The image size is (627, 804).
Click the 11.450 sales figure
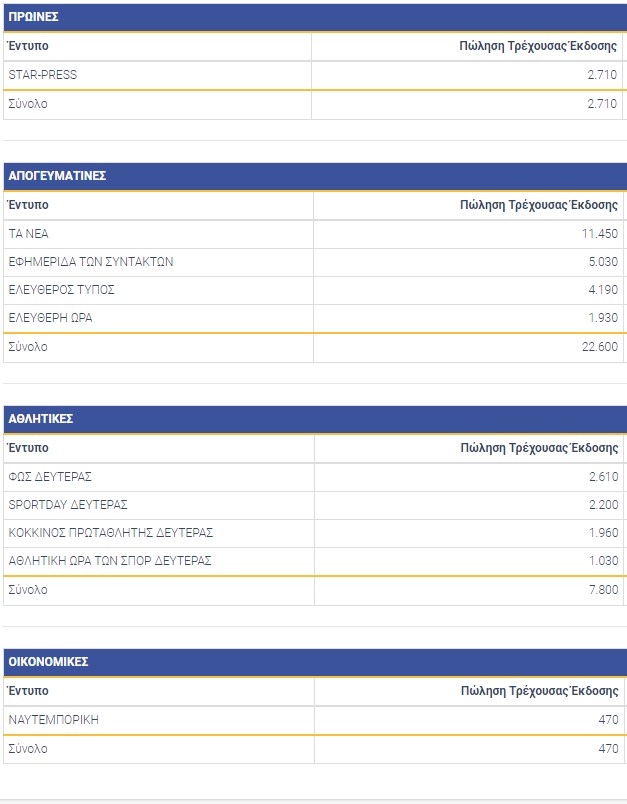point(599,234)
